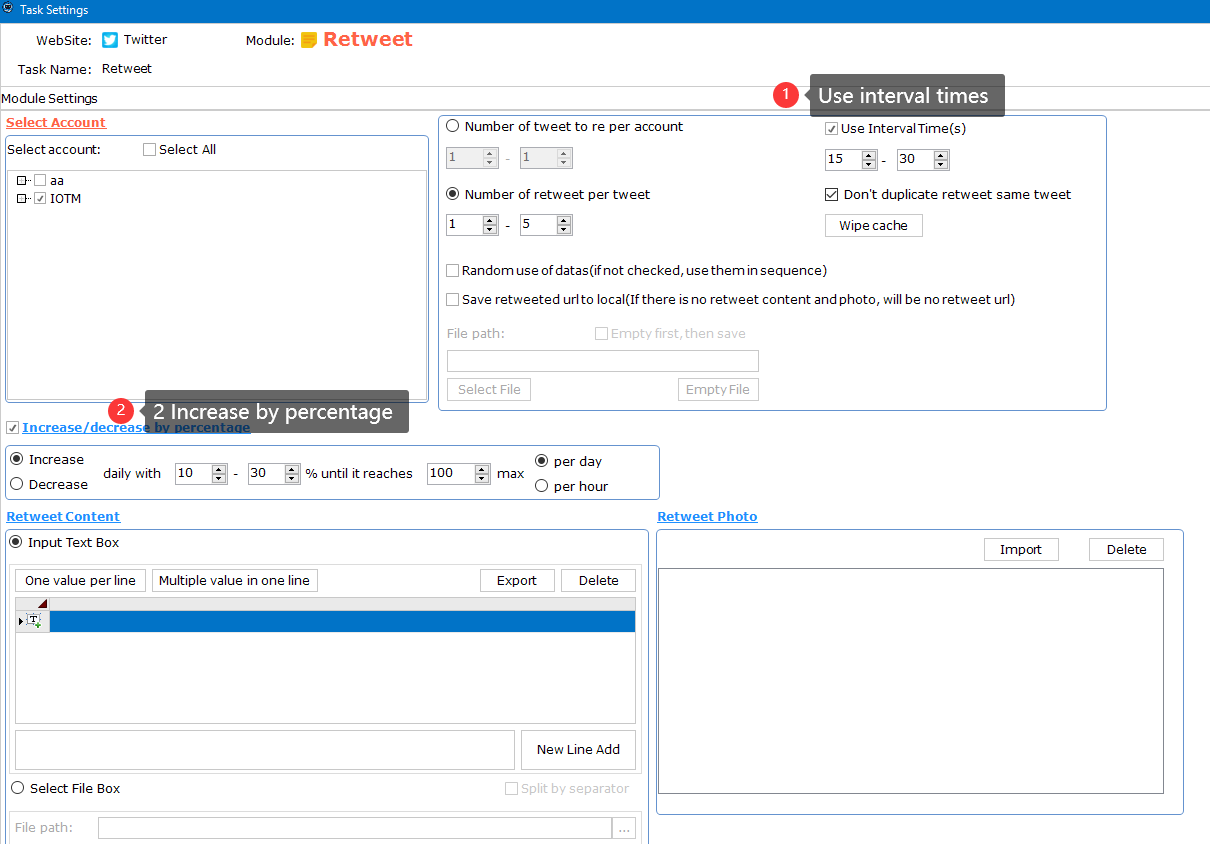Click the save url File path field
Viewport: 1210px width, 844px height.
pyautogui.click(x=603, y=361)
